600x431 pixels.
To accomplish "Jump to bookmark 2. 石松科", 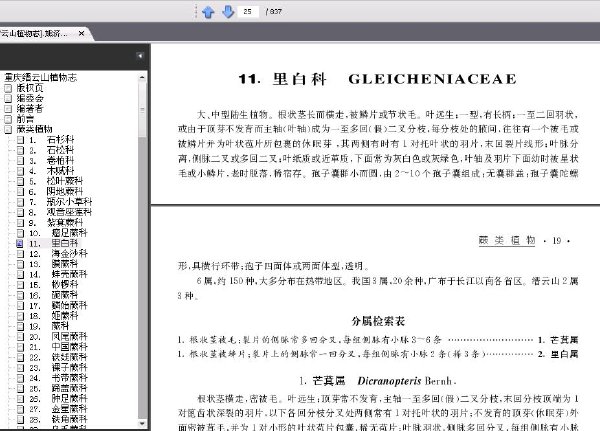I will pos(52,150).
